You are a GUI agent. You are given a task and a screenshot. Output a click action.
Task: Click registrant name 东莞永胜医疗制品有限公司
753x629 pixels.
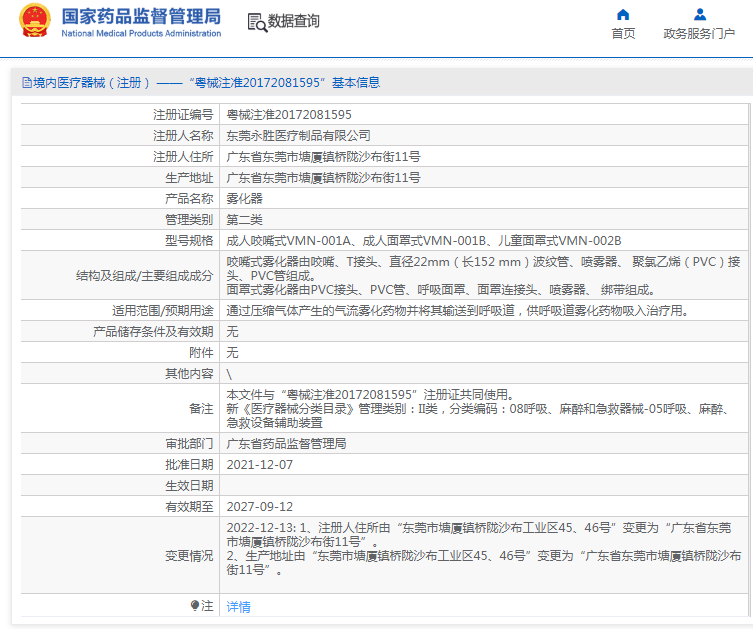coord(298,135)
